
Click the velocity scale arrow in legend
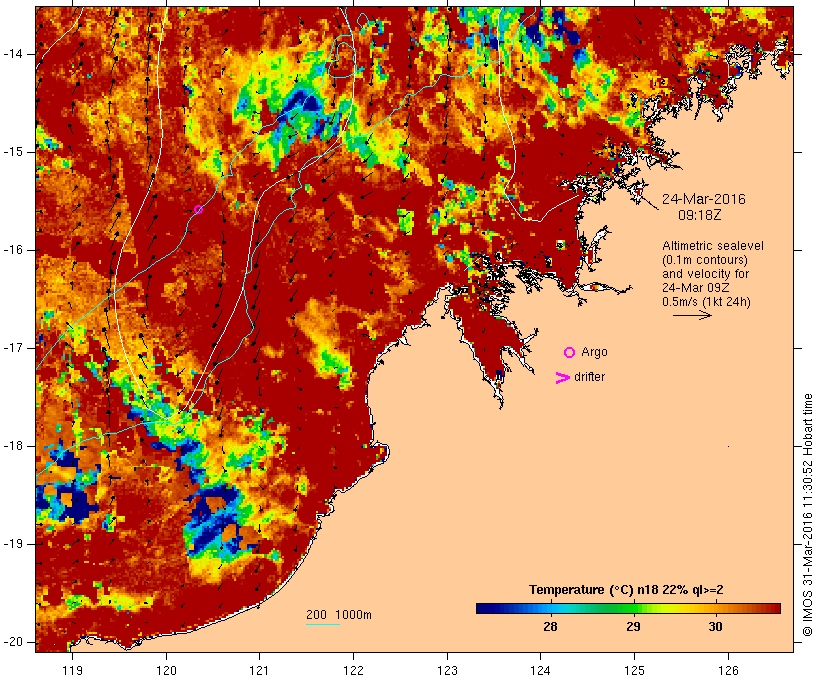click(692, 315)
